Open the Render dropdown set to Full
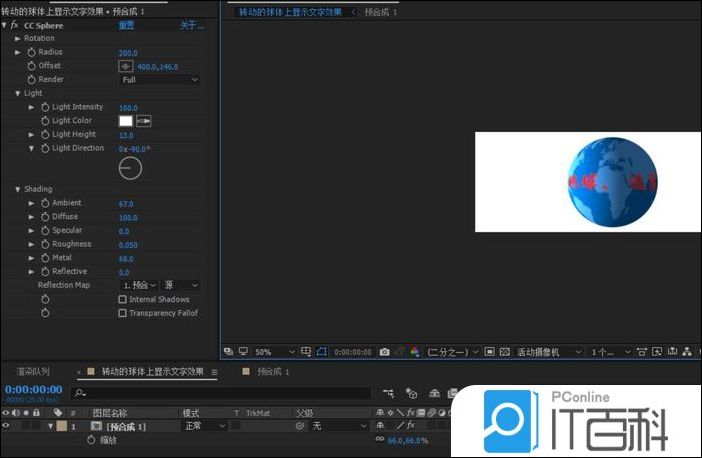The height and width of the screenshot is (458, 702). click(159, 80)
